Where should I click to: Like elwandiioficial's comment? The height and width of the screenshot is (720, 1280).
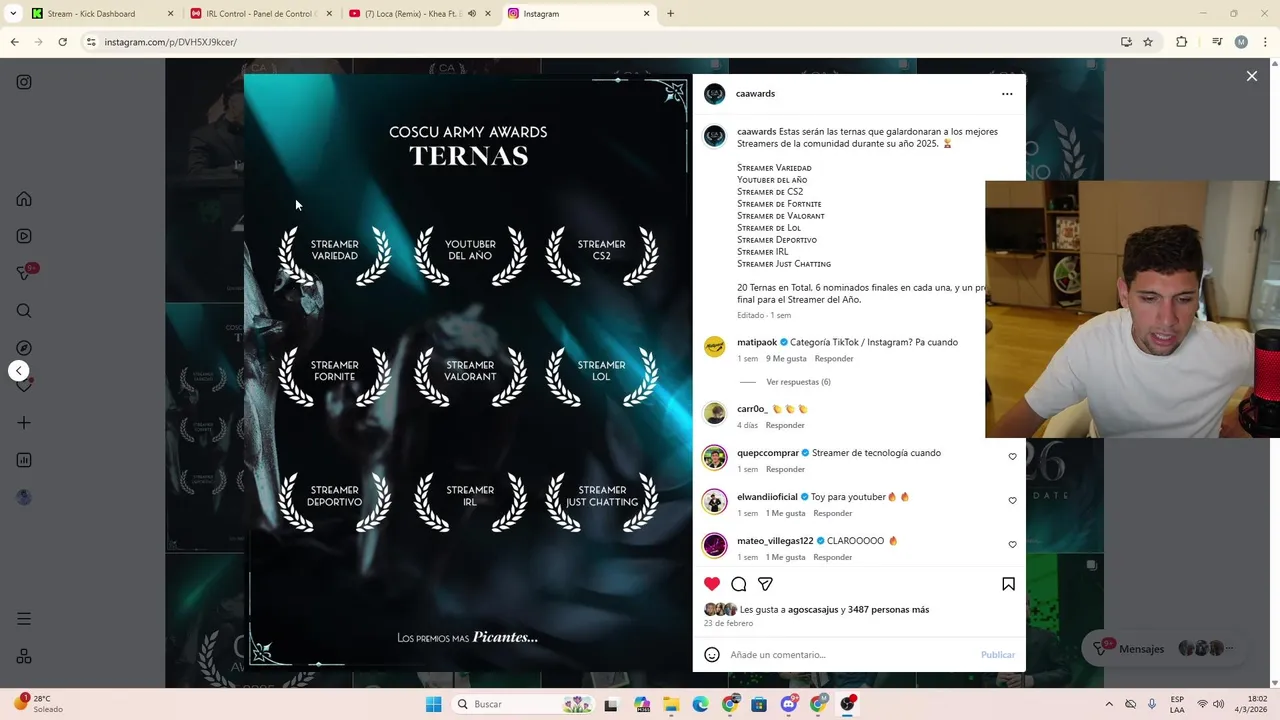[x=1012, y=501]
